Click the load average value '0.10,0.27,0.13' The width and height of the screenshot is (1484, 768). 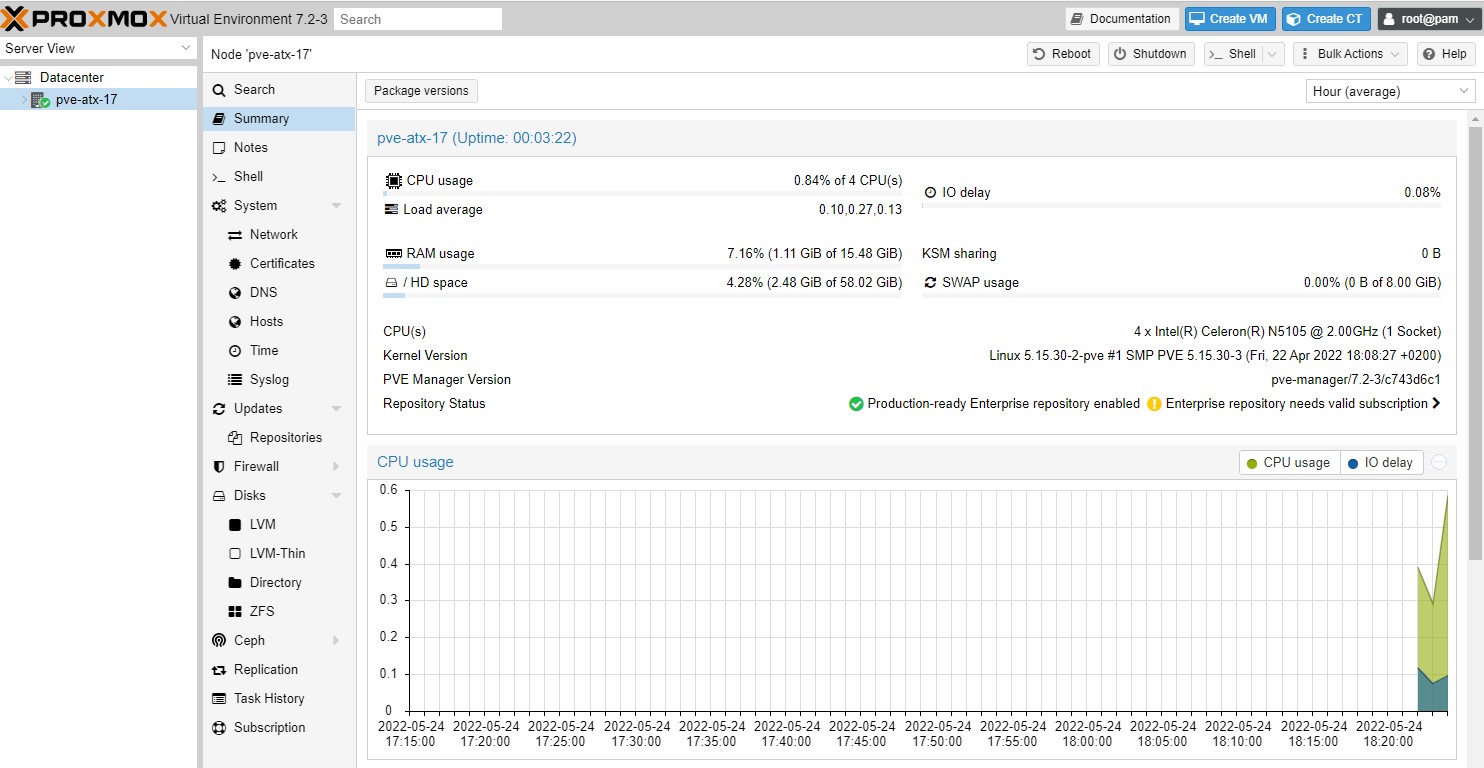point(861,210)
